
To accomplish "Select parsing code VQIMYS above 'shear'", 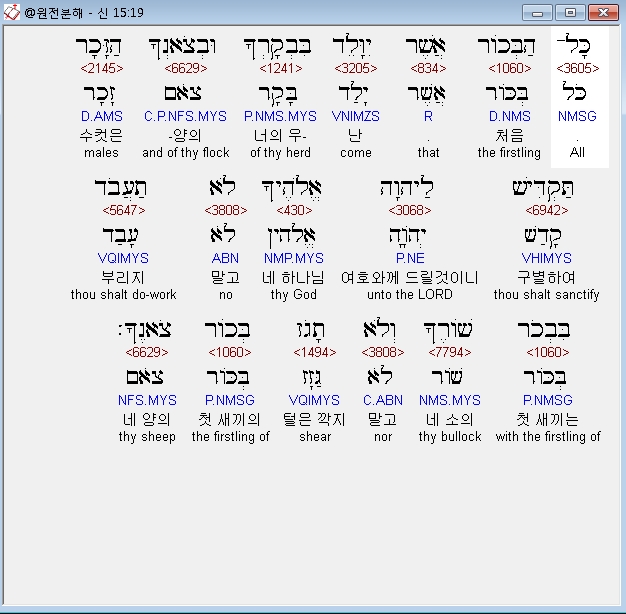I will coord(314,400).
